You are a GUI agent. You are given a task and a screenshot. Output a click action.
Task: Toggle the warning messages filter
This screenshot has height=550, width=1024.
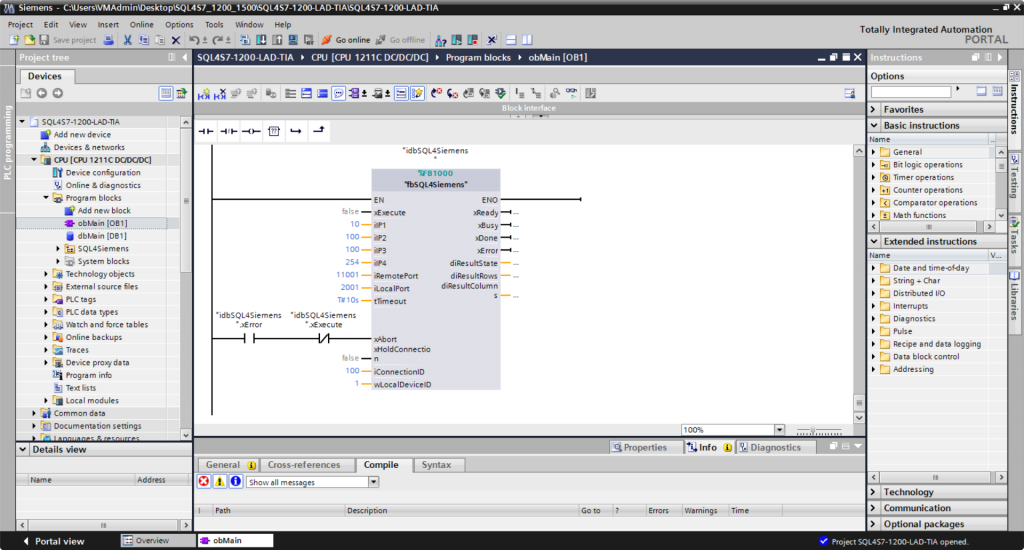[x=219, y=481]
